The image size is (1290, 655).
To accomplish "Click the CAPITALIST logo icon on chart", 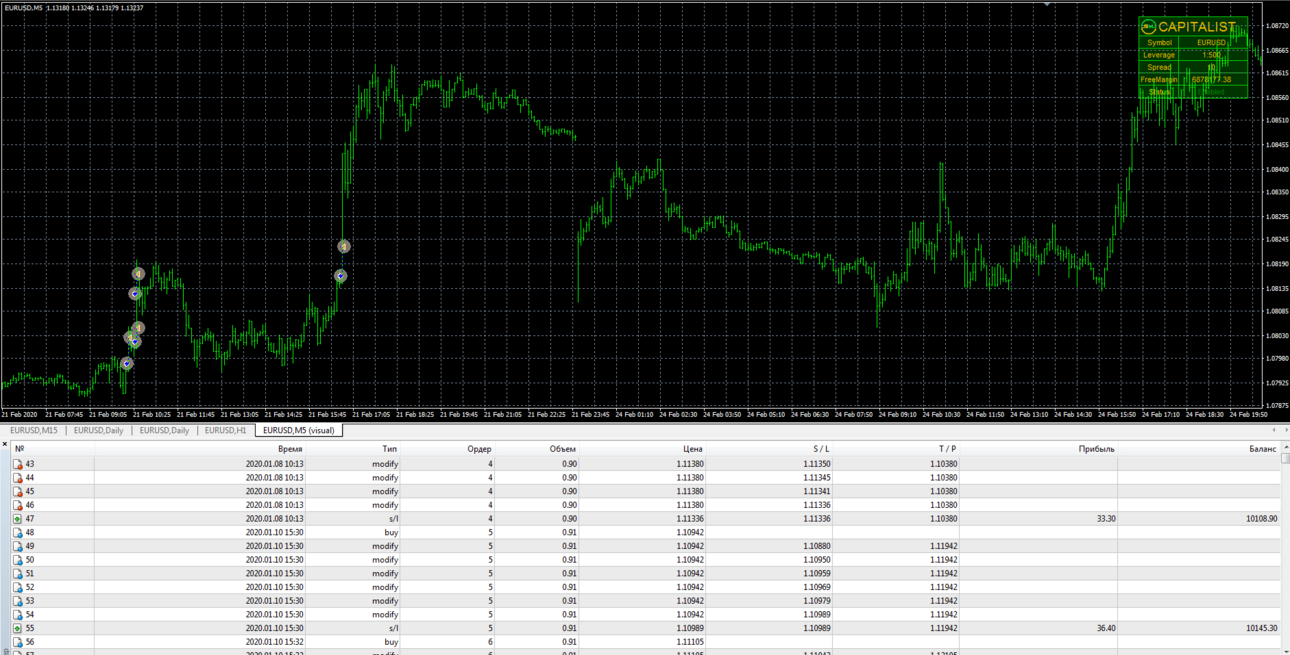I will tap(1149, 27).
